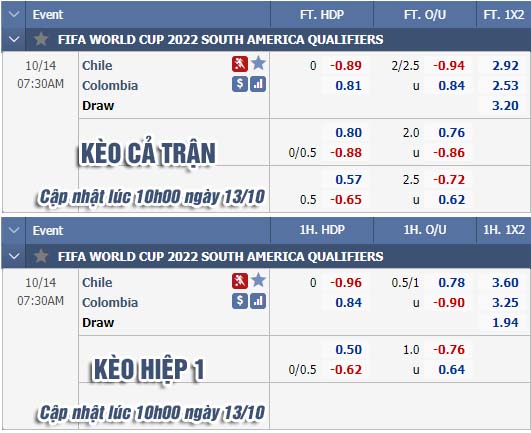
Task: Click the red live stream icon in full-time section
Action: 240,64
